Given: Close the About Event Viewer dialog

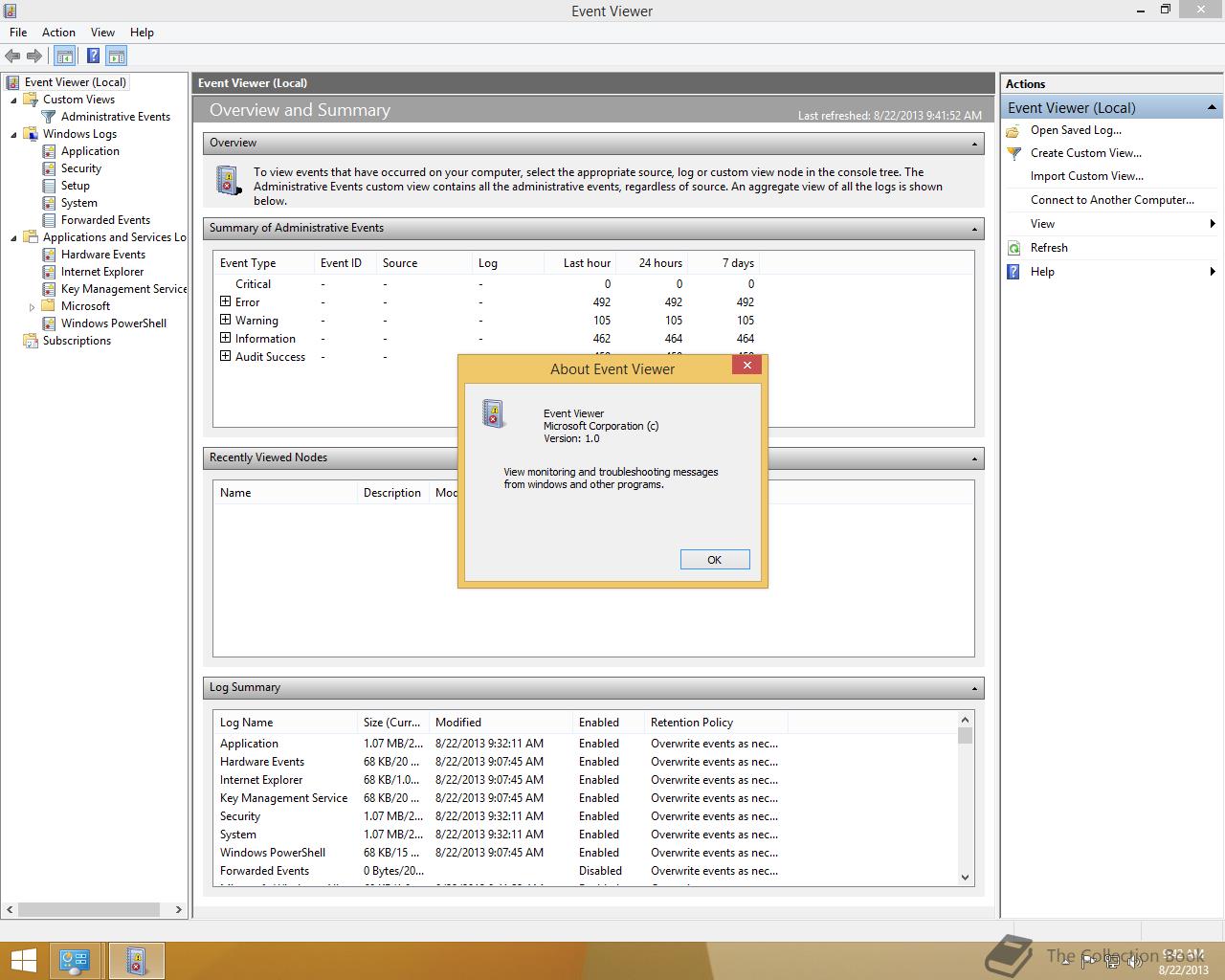Looking at the screenshot, I should (747, 365).
